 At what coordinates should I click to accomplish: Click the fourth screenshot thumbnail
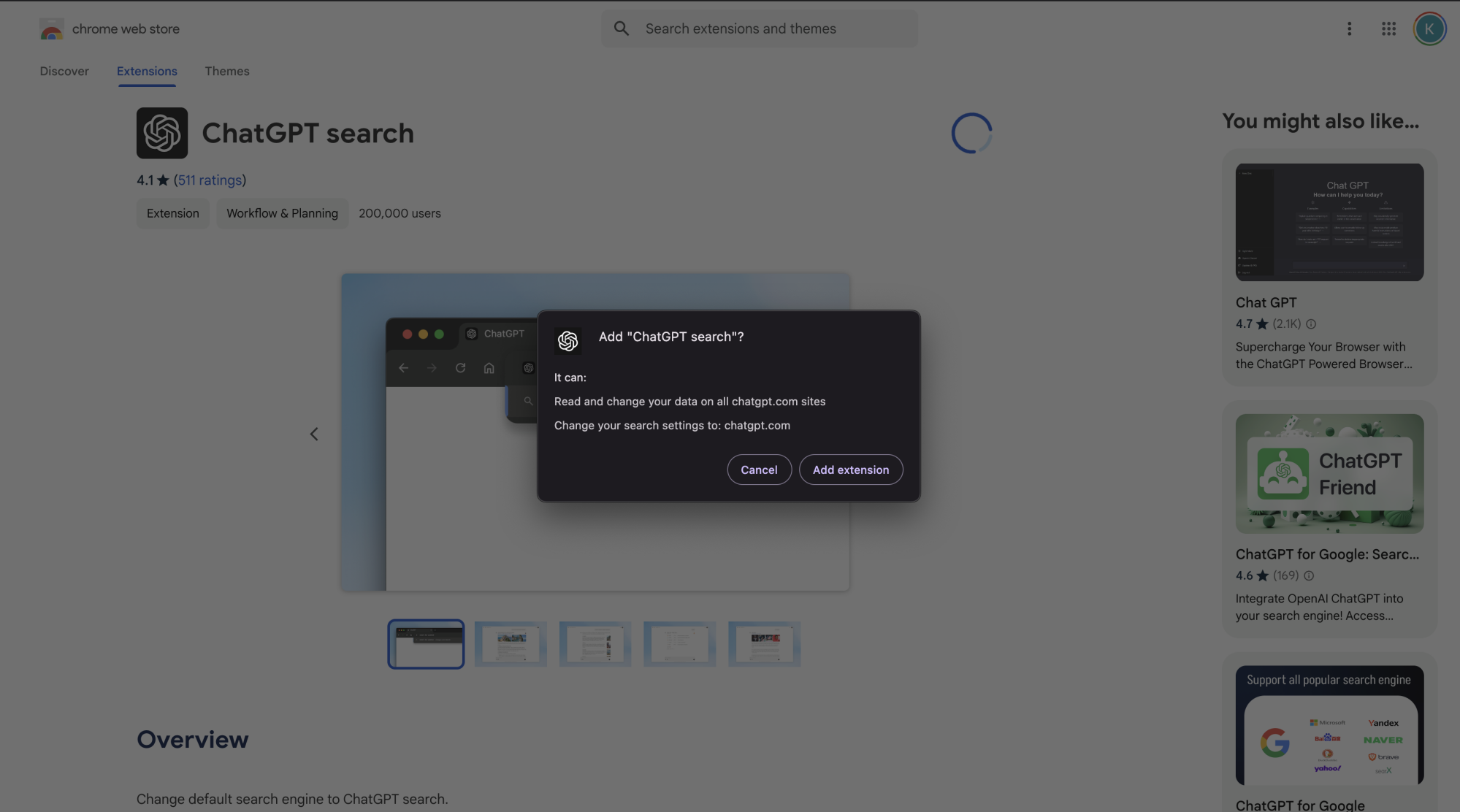tap(679, 643)
